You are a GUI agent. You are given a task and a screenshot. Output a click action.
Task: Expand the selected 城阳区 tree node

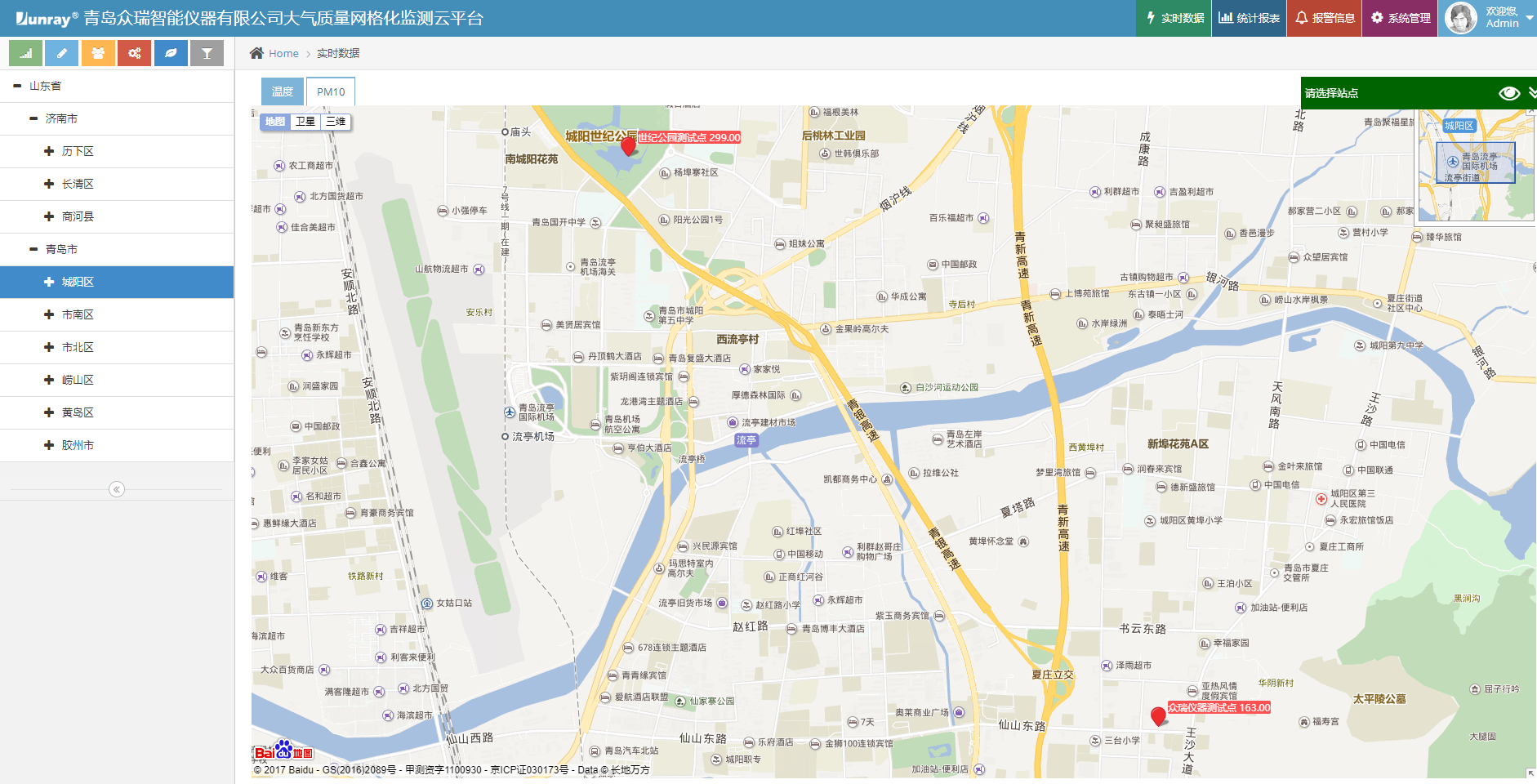pyautogui.click(x=49, y=282)
